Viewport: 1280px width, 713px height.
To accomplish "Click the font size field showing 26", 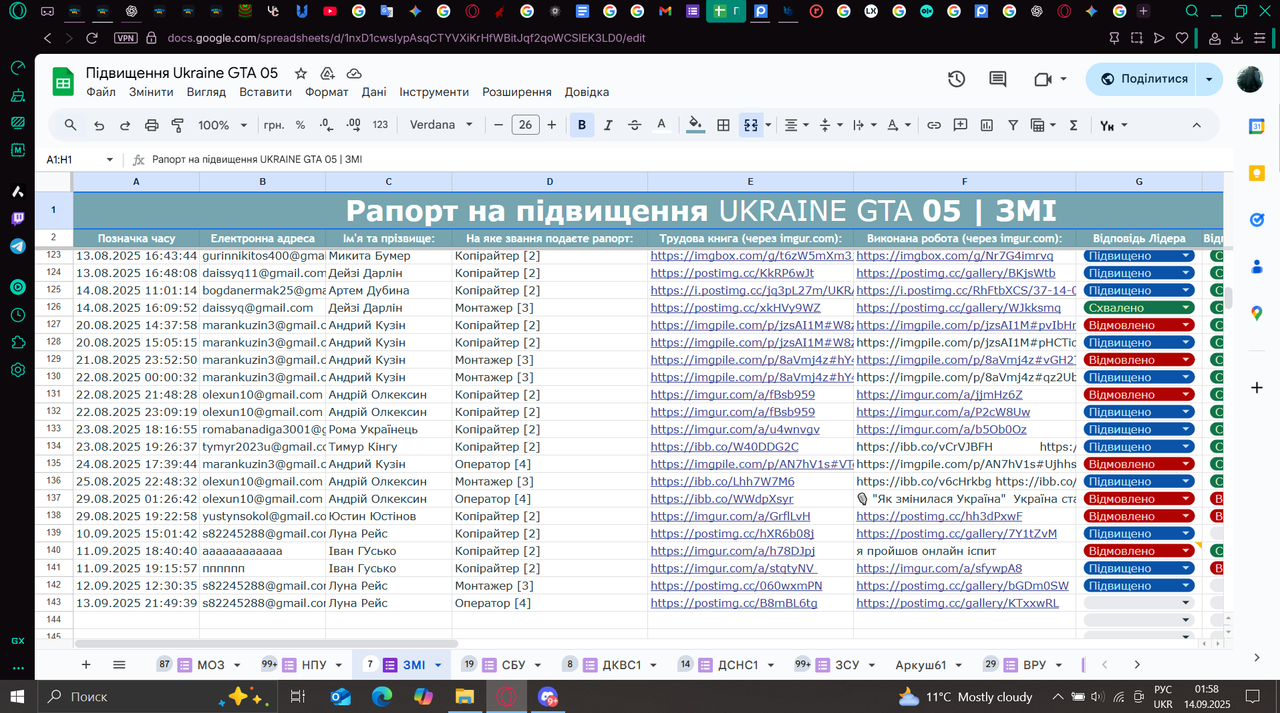I will 525,125.
